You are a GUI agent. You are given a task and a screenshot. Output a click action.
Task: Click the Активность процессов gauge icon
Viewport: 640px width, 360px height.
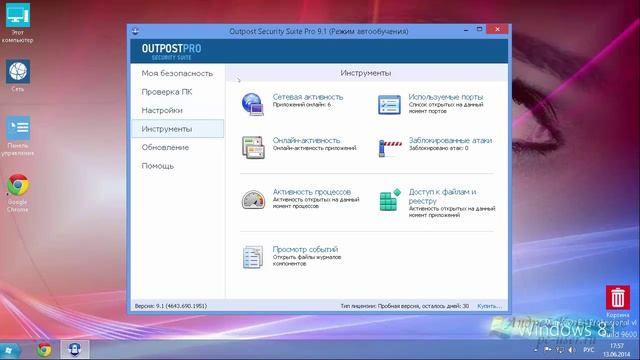(253, 200)
